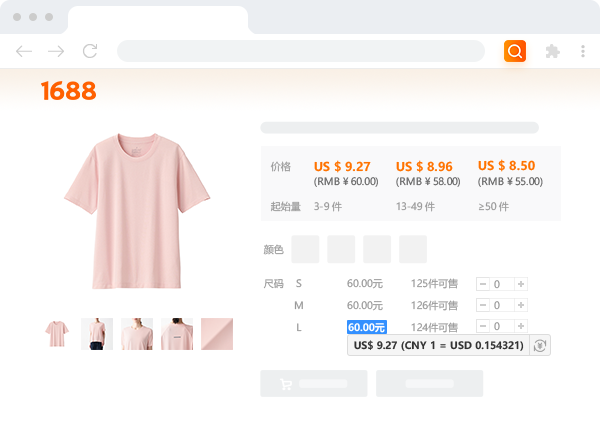Image resolution: width=600 pixels, height=440 pixels.
Task: Click the highlighted 60.00元 price for size L
Action: (366, 326)
